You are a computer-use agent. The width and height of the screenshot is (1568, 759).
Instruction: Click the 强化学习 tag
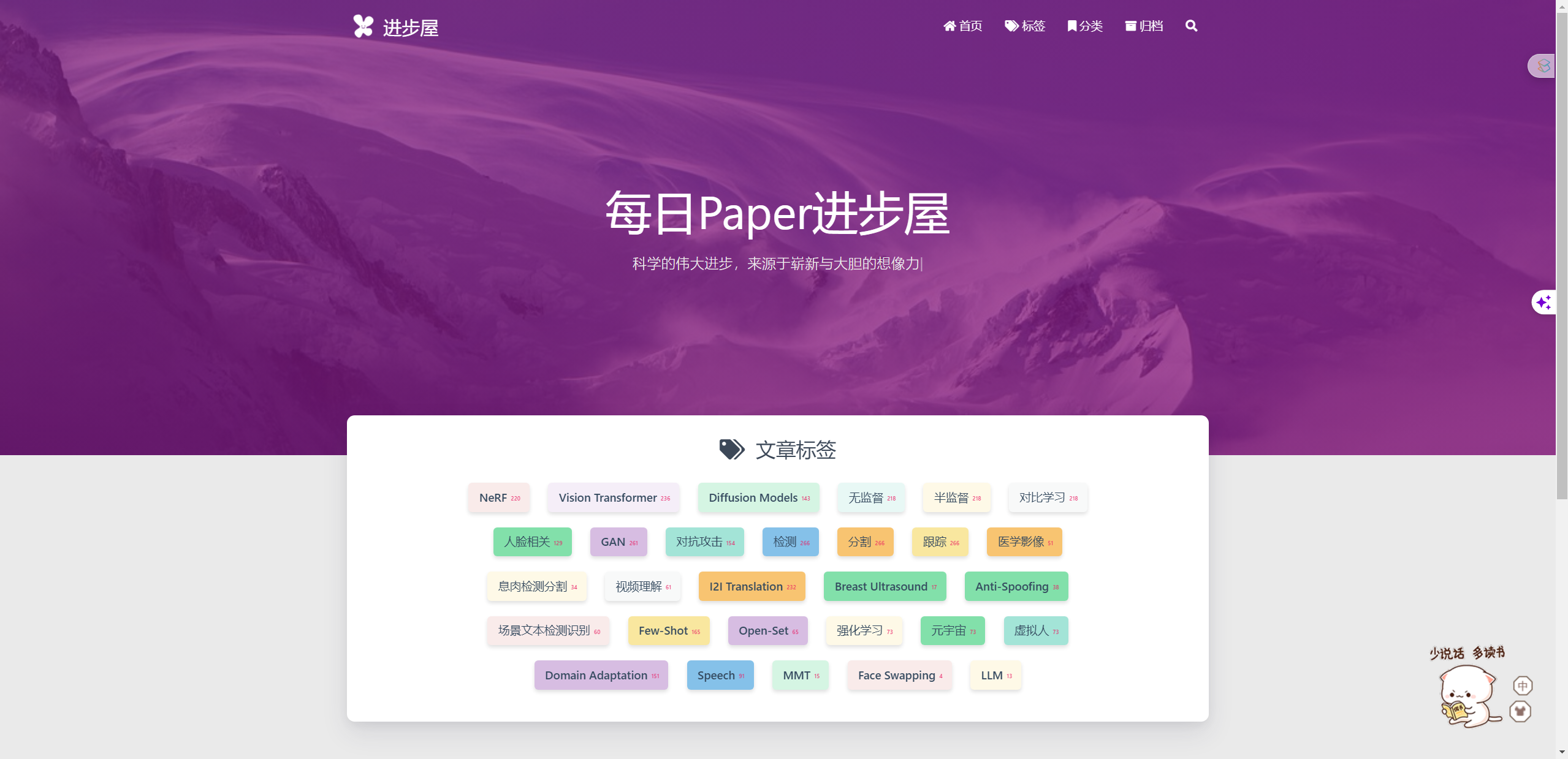point(864,631)
